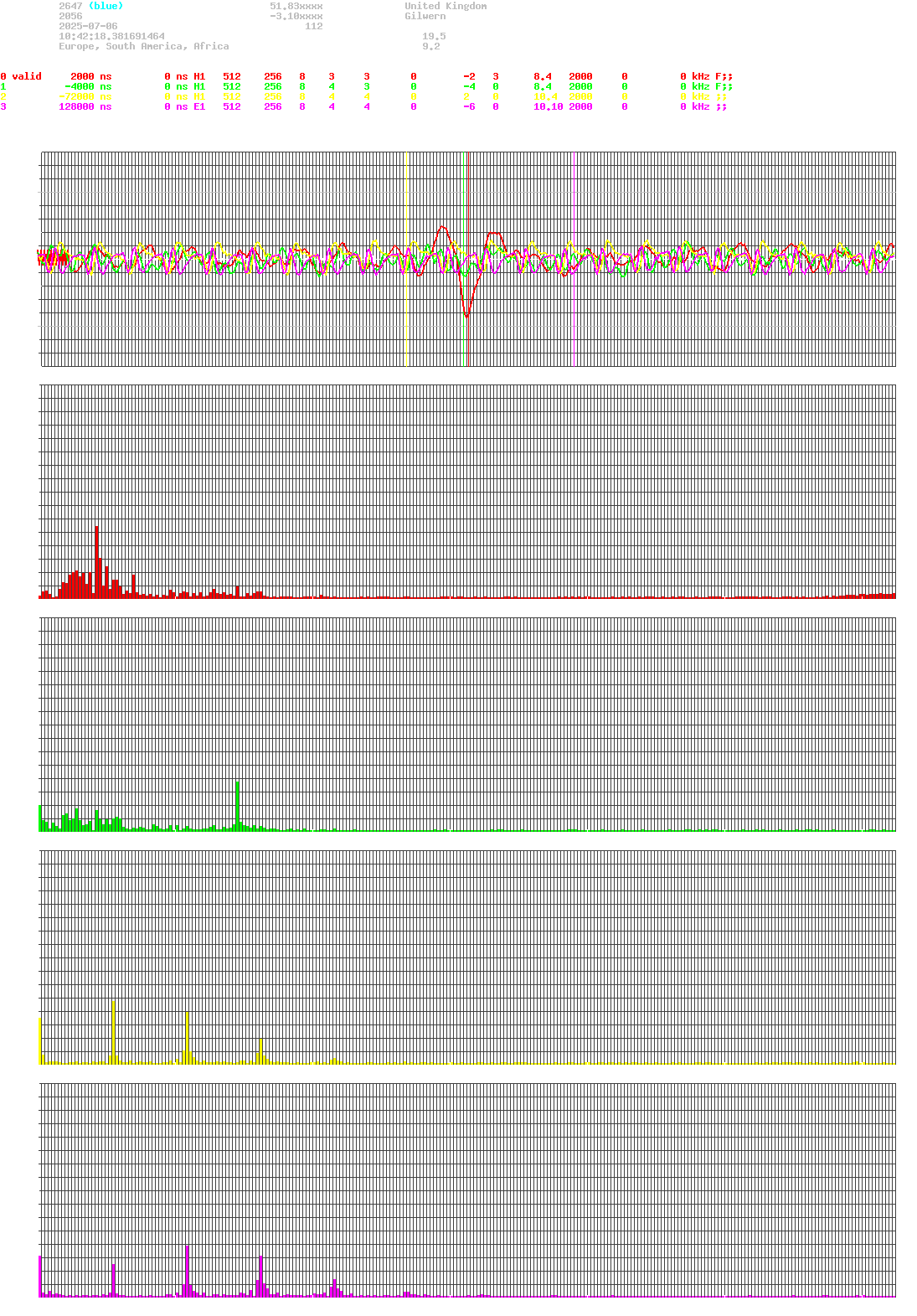Click the tallest spike in the yellow spectrum

pyautogui.click(x=113, y=1032)
